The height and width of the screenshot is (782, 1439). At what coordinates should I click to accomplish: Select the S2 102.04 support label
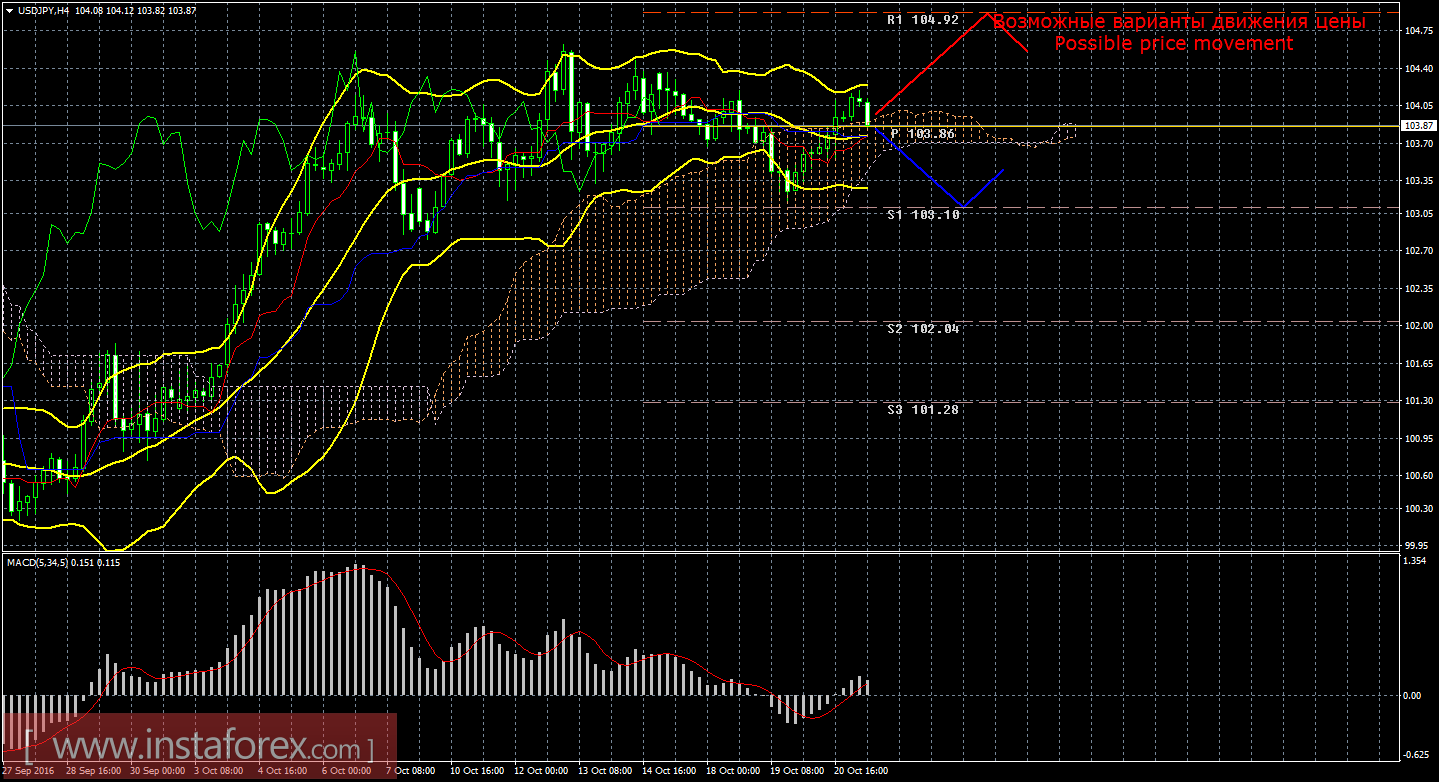(923, 328)
